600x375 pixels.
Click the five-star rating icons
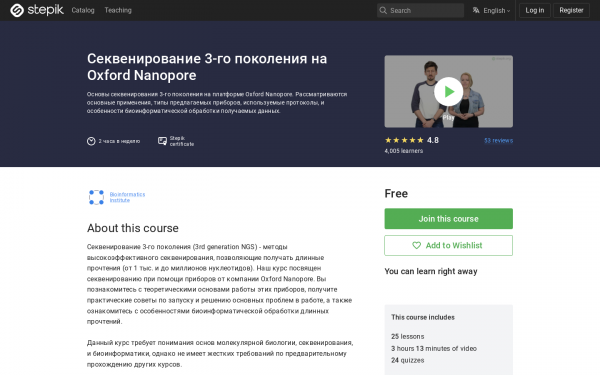click(404, 140)
